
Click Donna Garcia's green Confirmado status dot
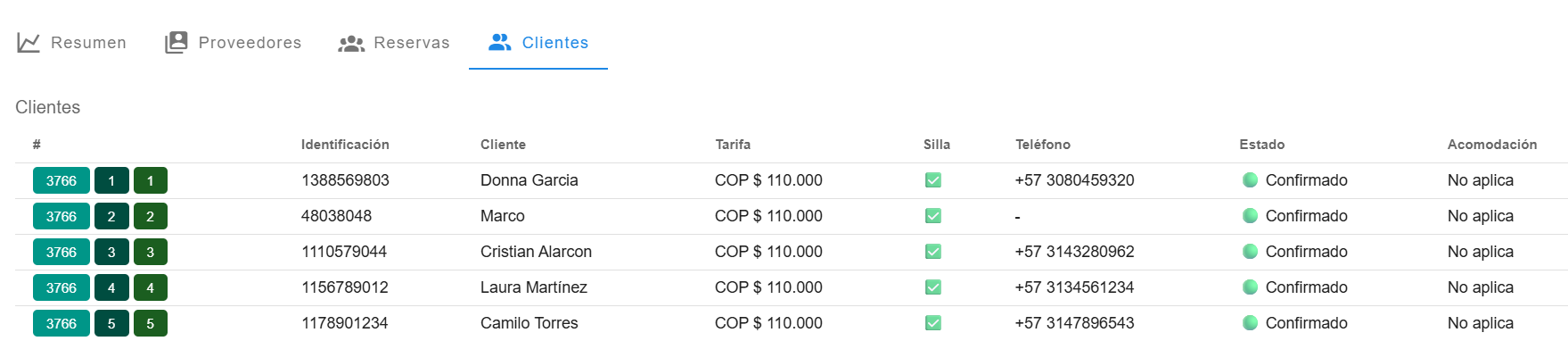pos(1250,180)
